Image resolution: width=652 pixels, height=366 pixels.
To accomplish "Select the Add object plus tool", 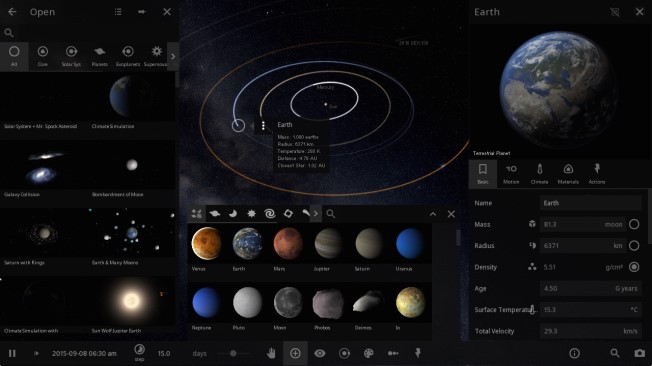I will tap(295, 353).
